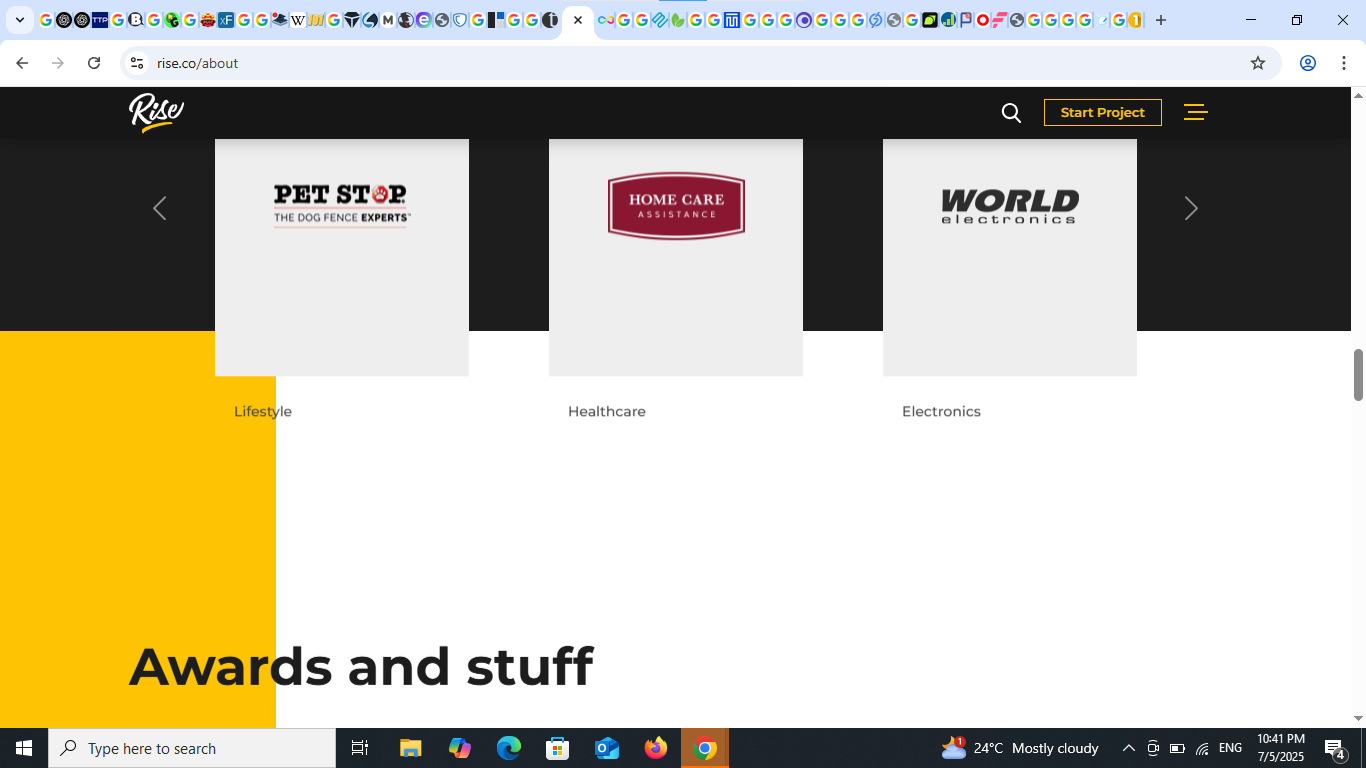Switch to the blue shield favicon tab
Viewport: 1366px width, 768px height.
tap(460, 20)
